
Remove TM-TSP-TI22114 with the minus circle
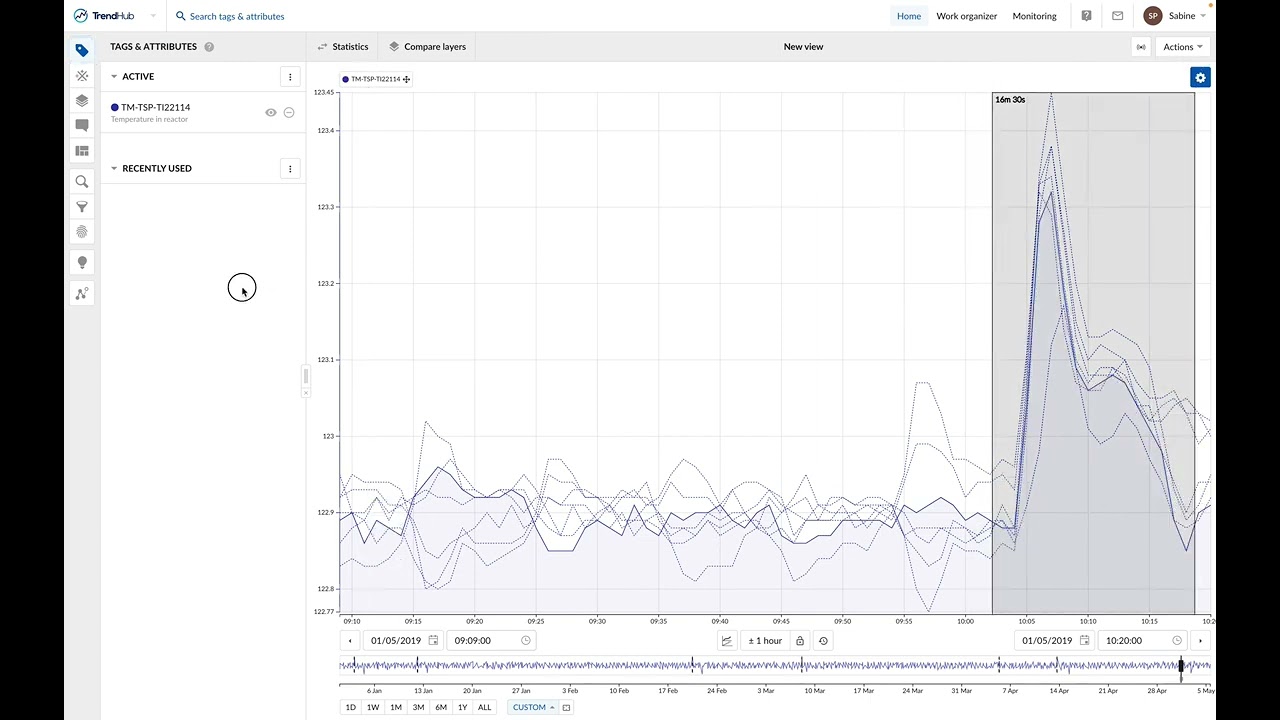pyautogui.click(x=289, y=113)
